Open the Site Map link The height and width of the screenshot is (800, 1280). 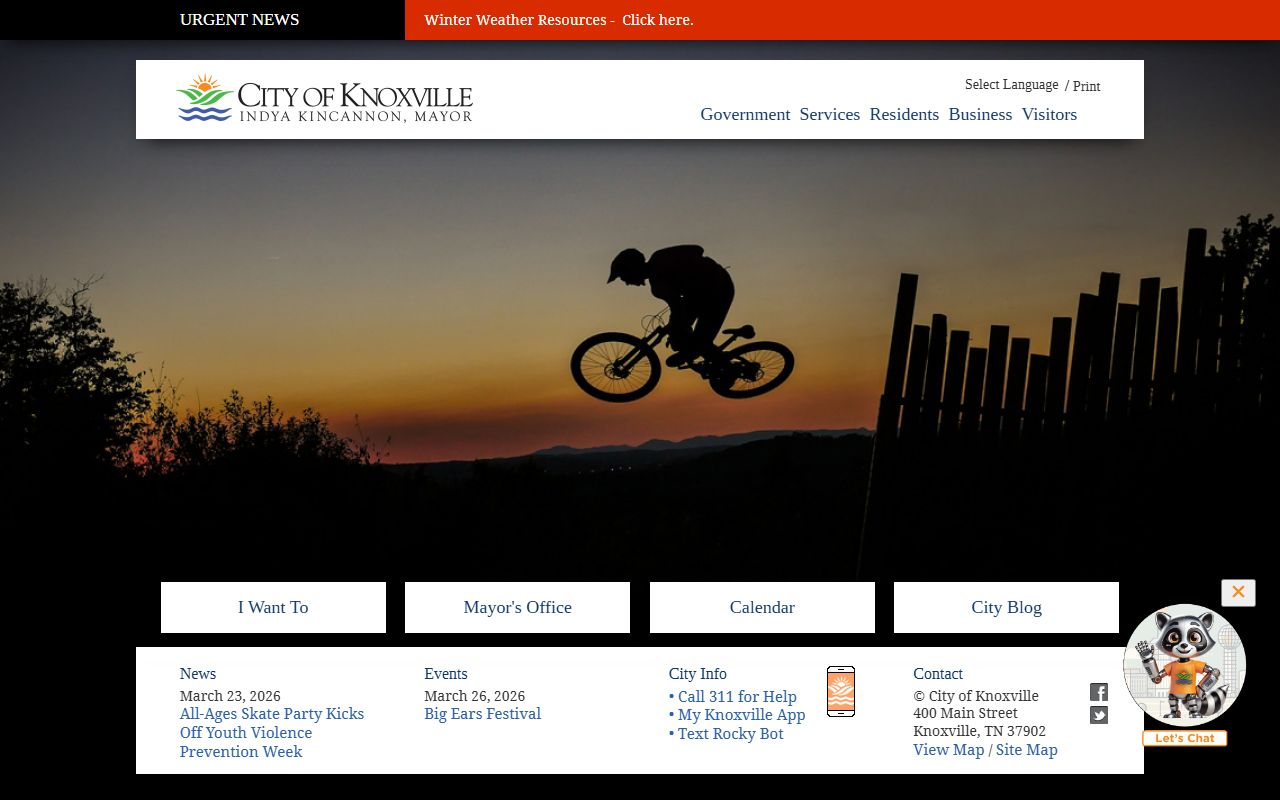1026,750
